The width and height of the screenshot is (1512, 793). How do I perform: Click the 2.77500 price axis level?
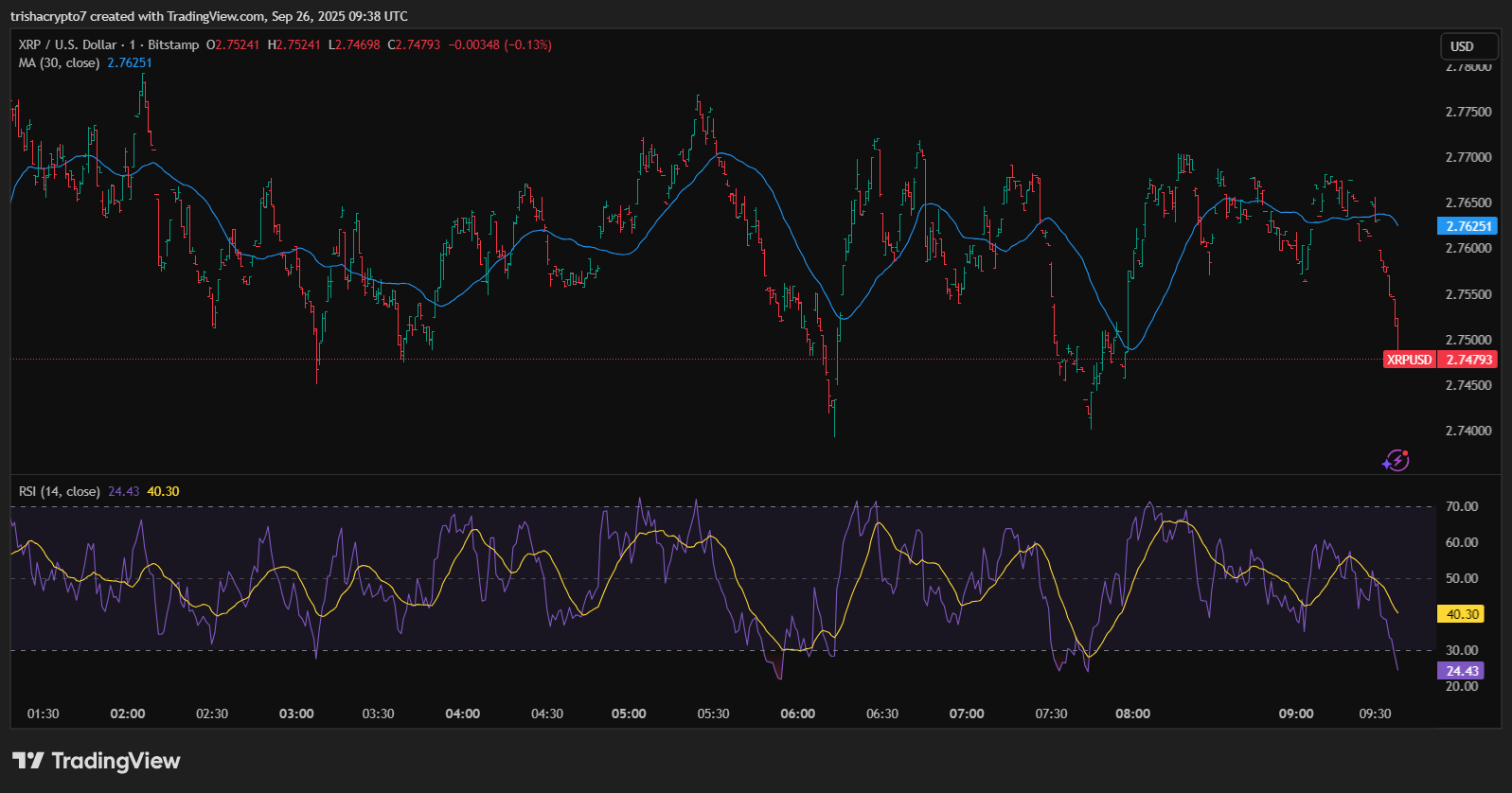coord(1468,112)
